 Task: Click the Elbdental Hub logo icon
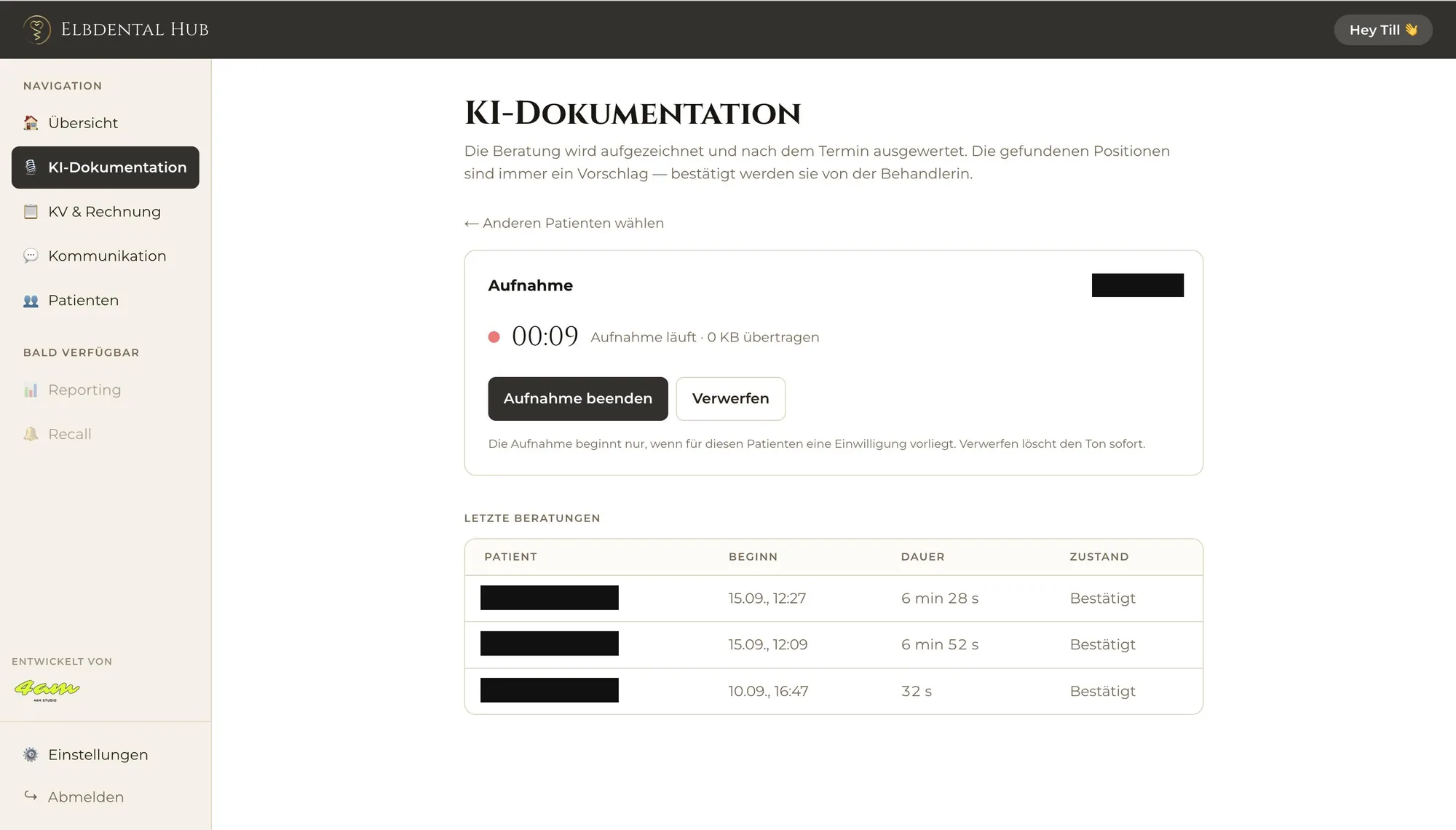pyautogui.click(x=37, y=30)
